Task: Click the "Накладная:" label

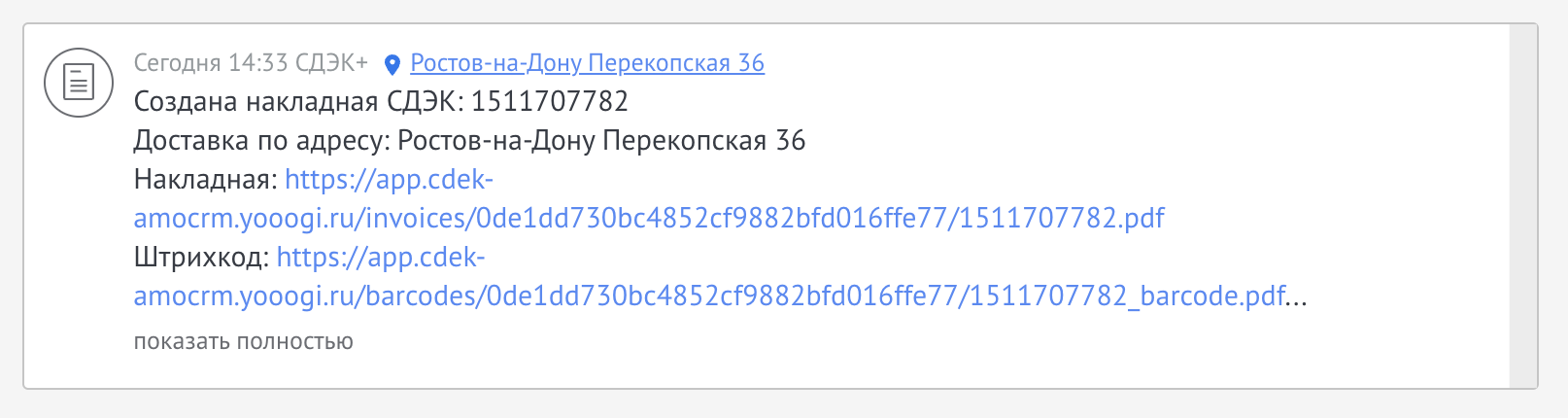Action: coord(206,180)
